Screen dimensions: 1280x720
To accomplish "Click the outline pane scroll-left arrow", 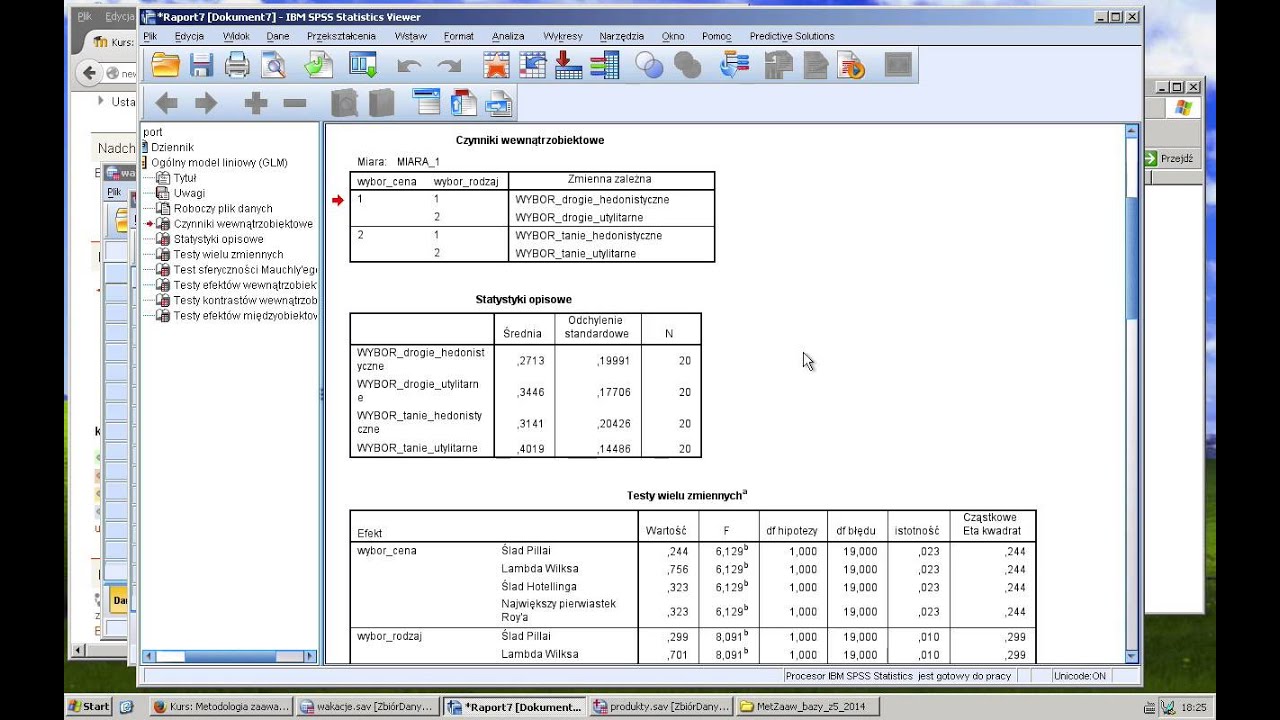I will [x=149, y=656].
